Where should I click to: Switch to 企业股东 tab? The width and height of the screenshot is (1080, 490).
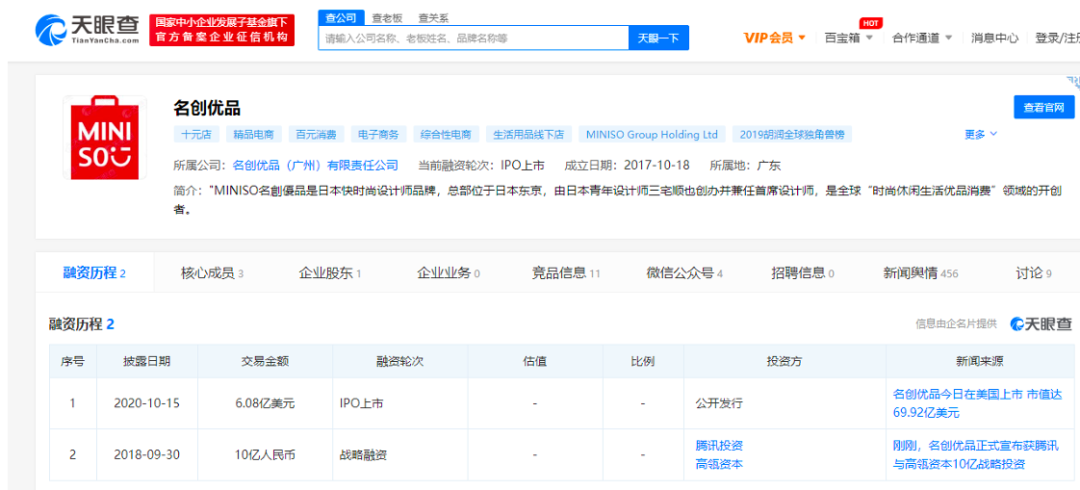click(x=329, y=273)
